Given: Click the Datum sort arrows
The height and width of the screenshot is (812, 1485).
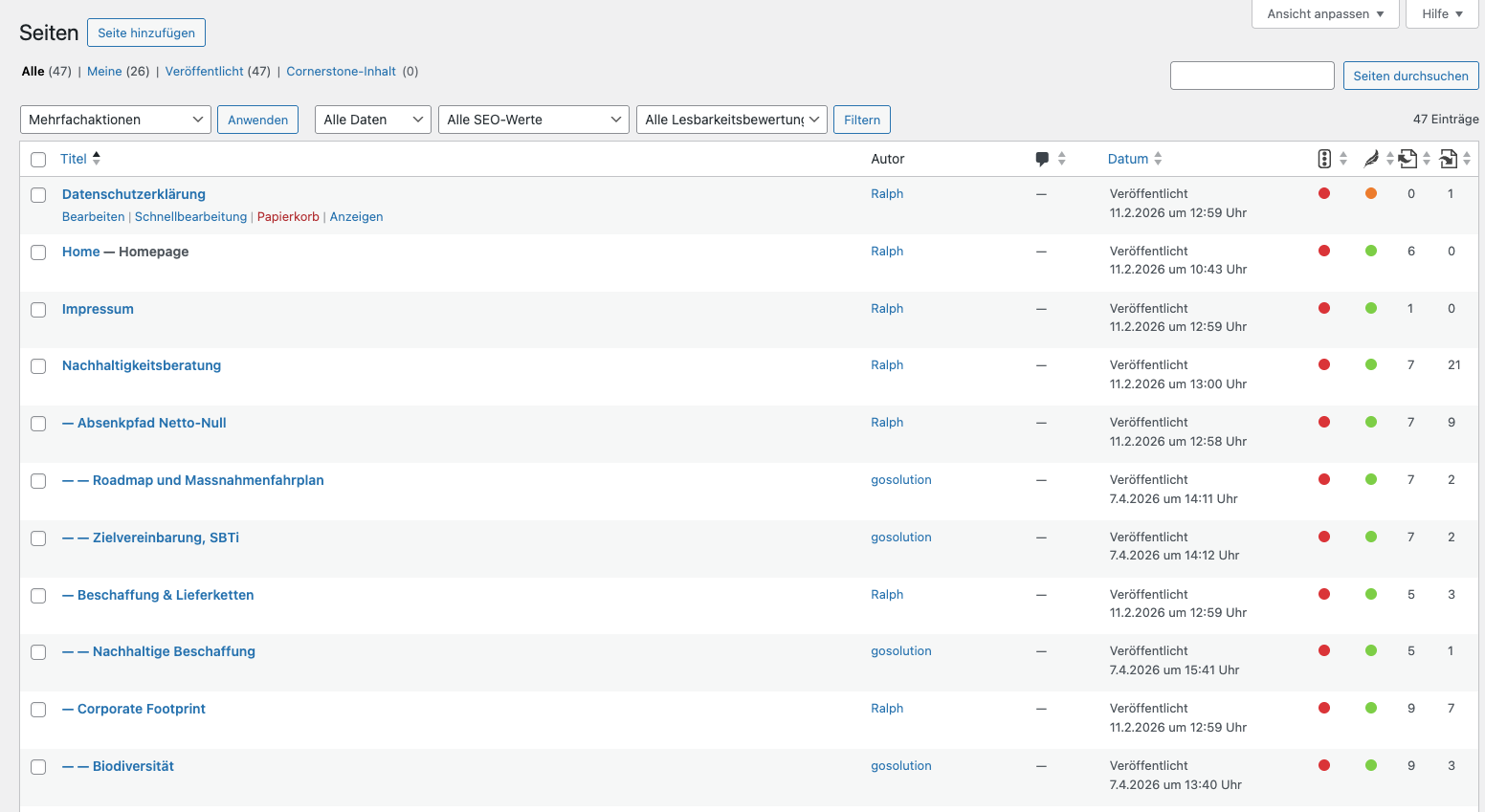Looking at the screenshot, I should [x=1158, y=159].
